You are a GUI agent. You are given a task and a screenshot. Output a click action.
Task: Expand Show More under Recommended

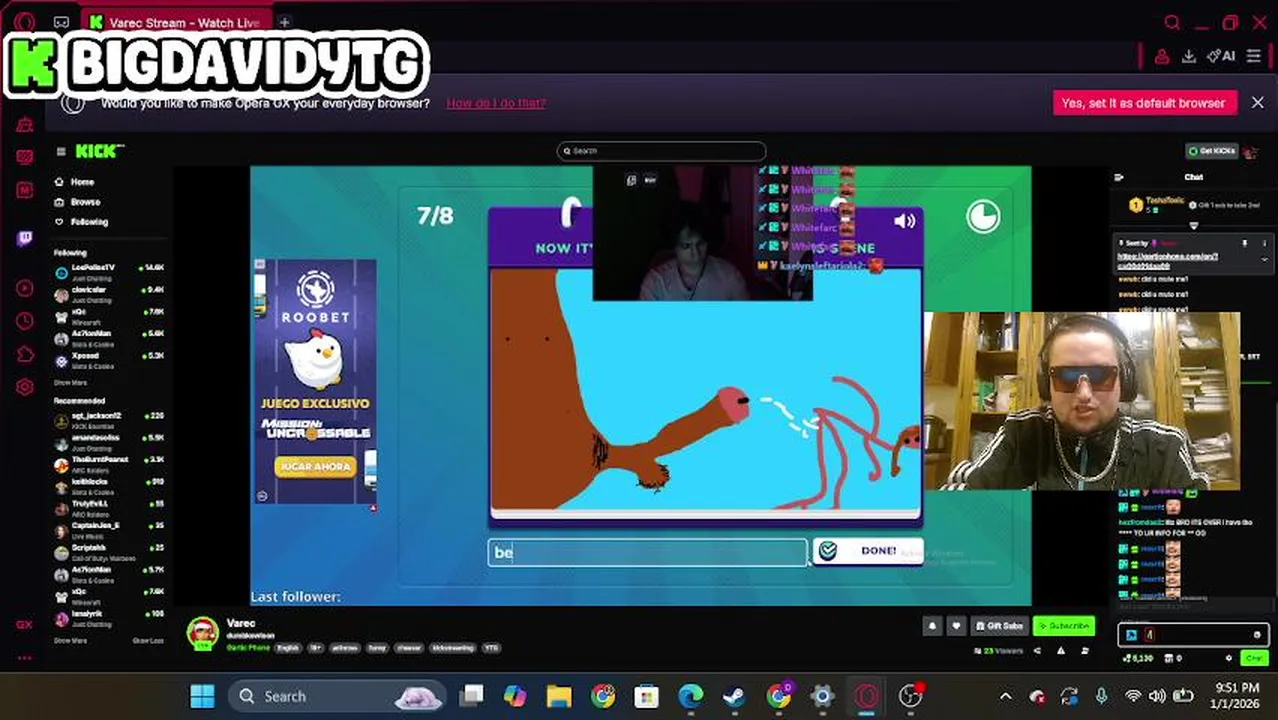70,640
